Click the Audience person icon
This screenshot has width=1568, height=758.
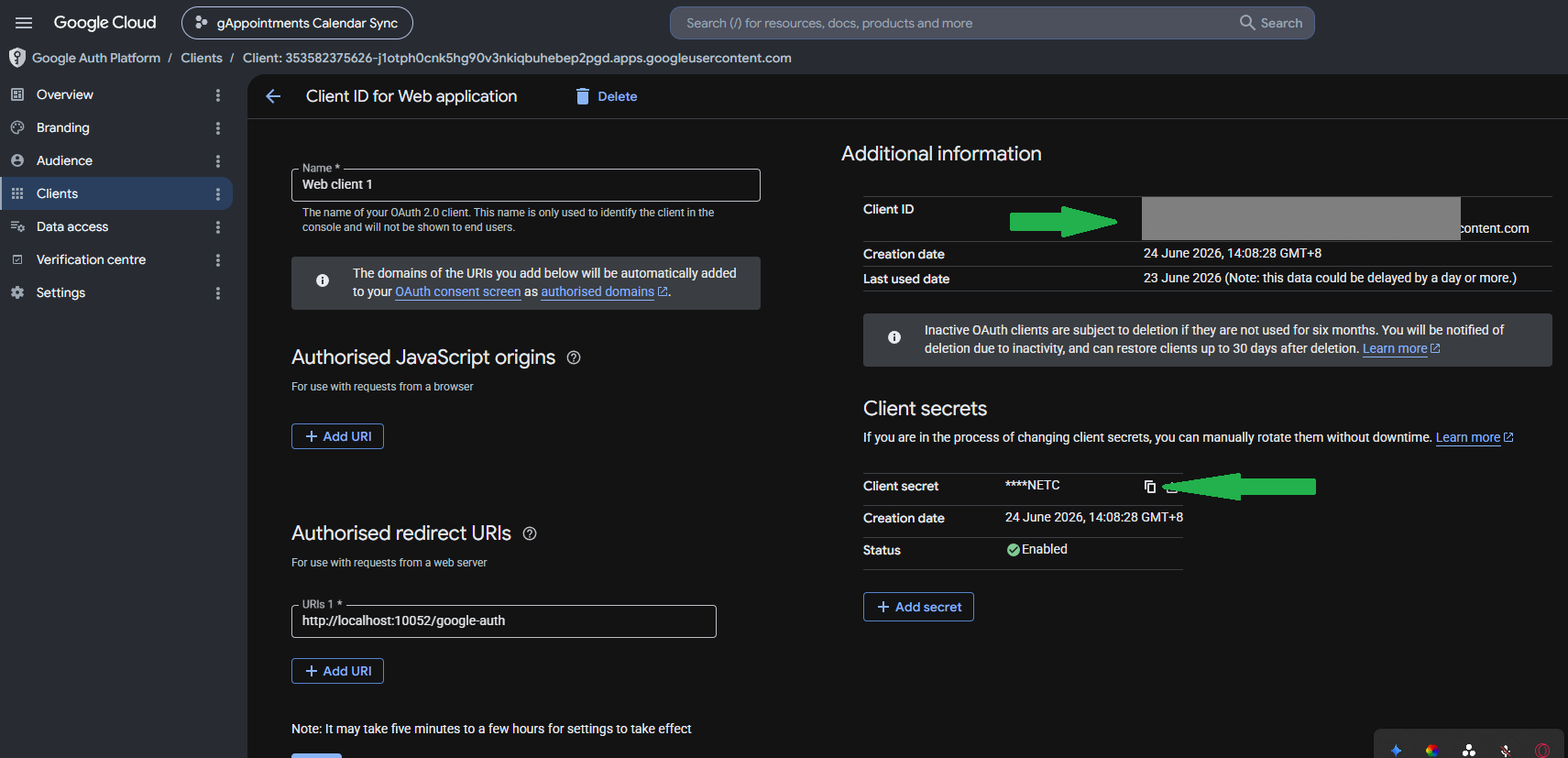tap(17, 160)
